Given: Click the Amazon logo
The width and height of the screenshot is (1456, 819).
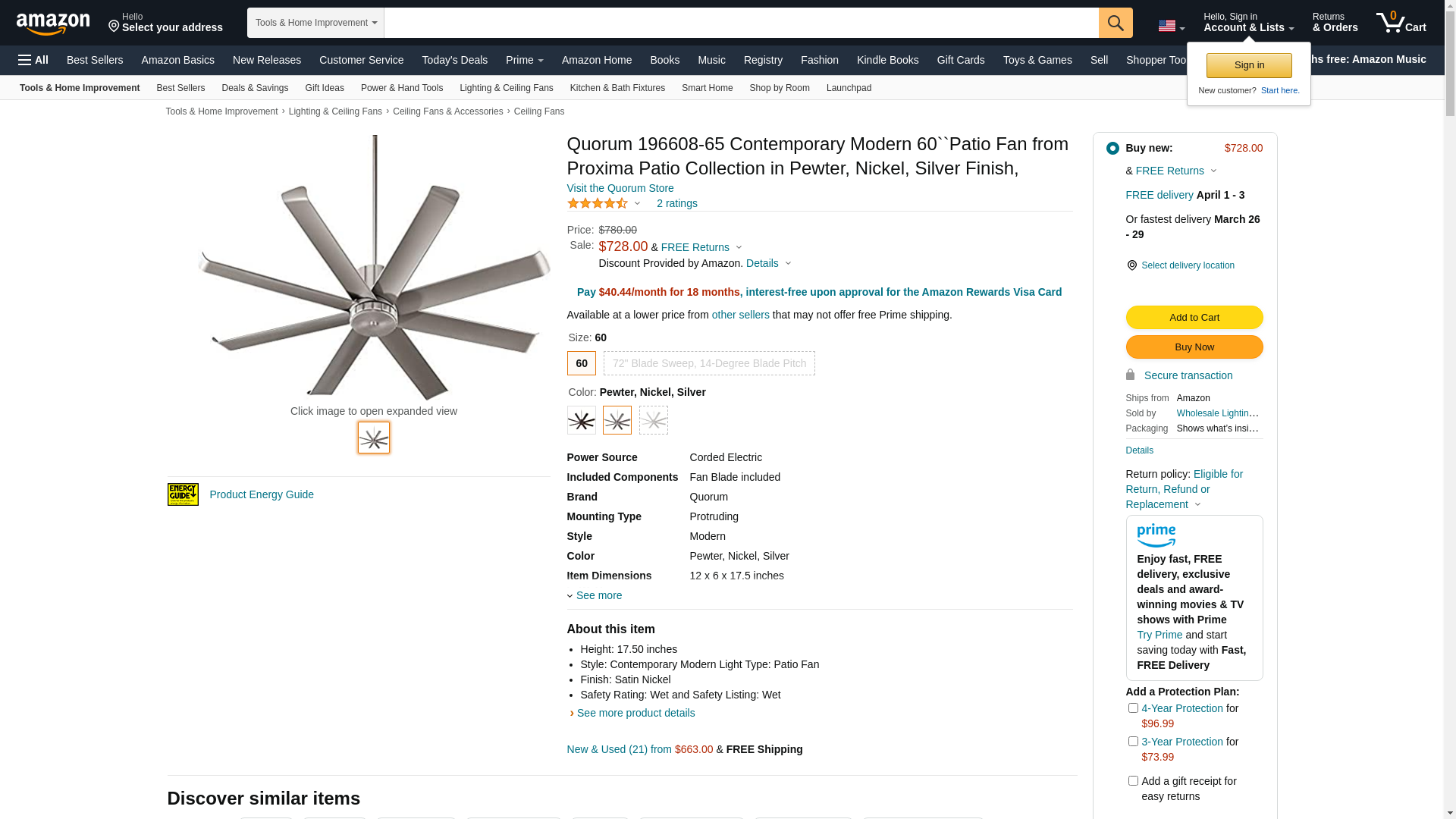Looking at the screenshot, I should tap(53, 24).
